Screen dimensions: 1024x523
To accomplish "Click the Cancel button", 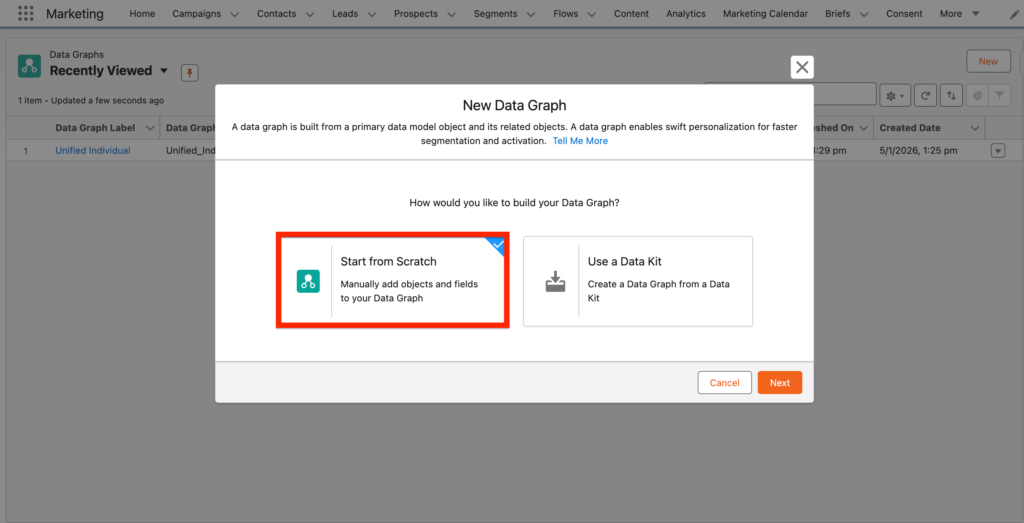I will click(x=724, y=382).
